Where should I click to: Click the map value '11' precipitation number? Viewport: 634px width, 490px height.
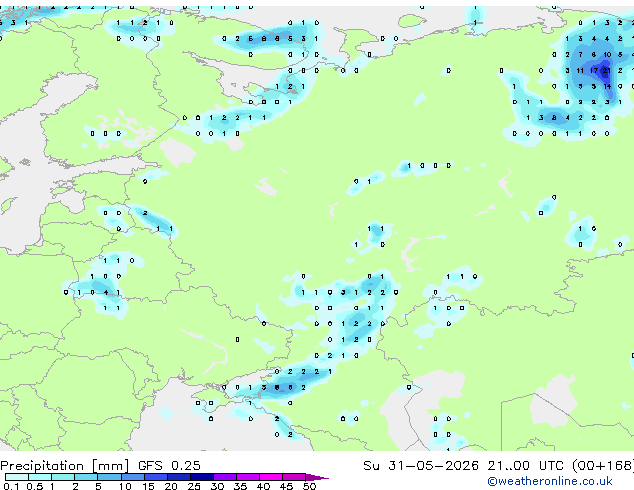click(580, 70)
